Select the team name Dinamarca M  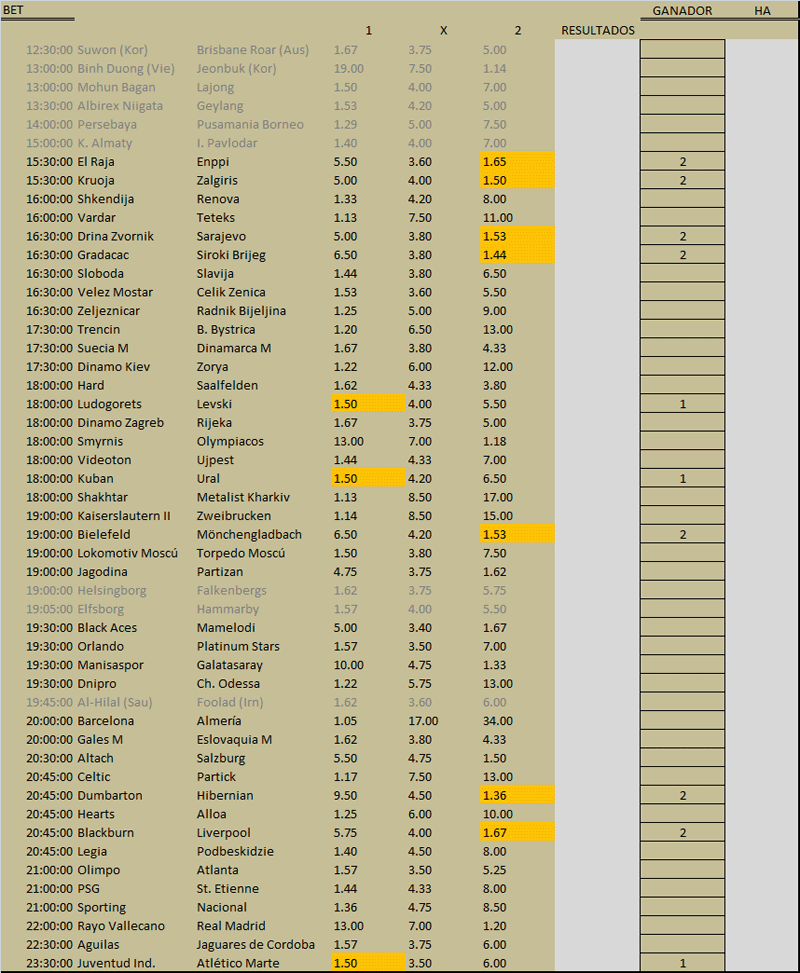pos(234,348)
